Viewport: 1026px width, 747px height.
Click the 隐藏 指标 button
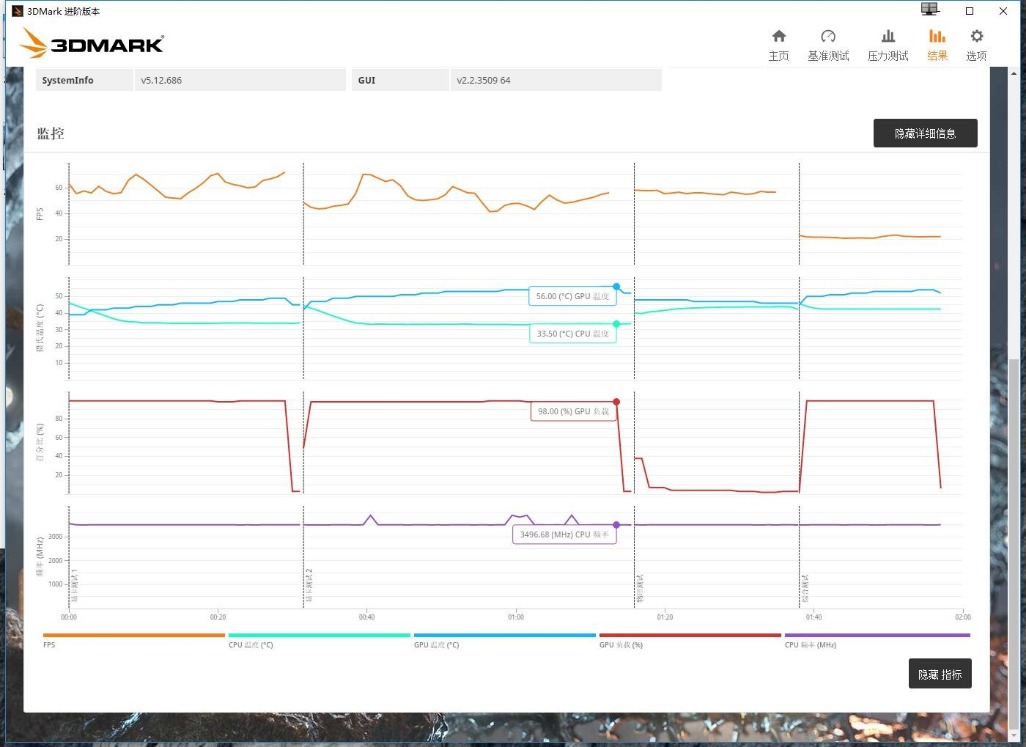pyautogui.click(x=940, y=673)
